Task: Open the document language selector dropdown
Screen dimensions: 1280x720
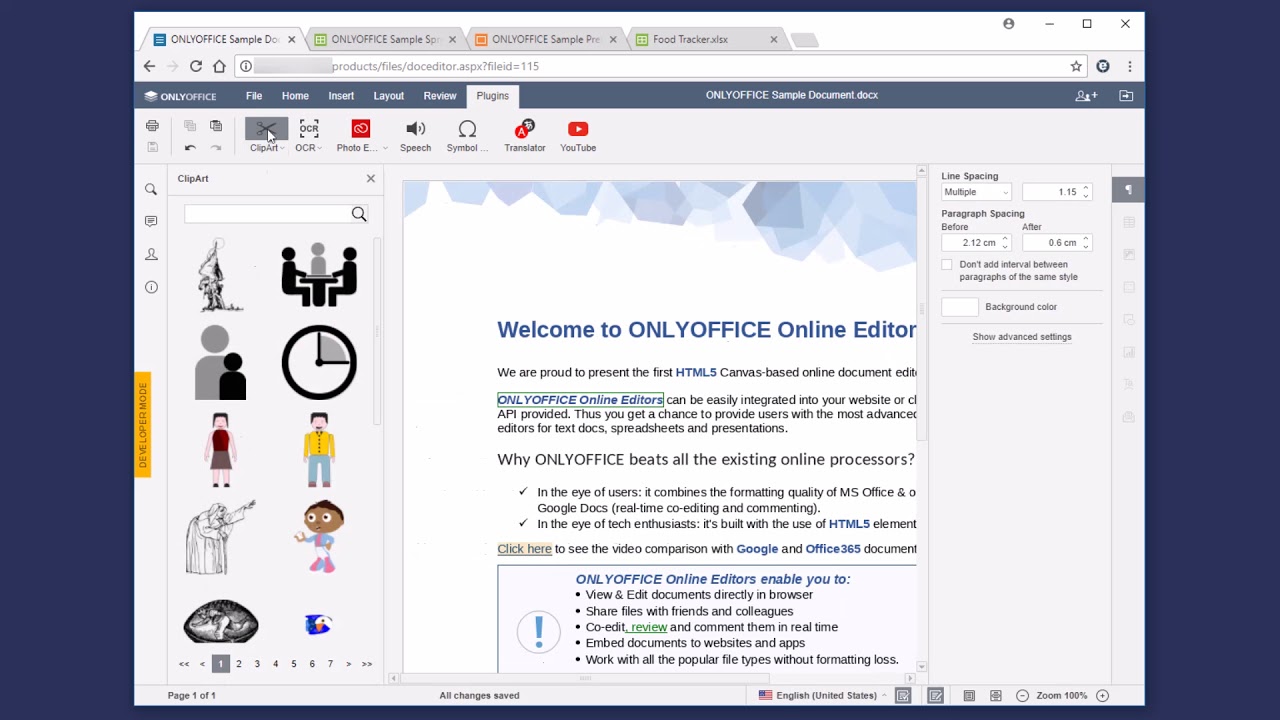Action: [x=821, y=695]
